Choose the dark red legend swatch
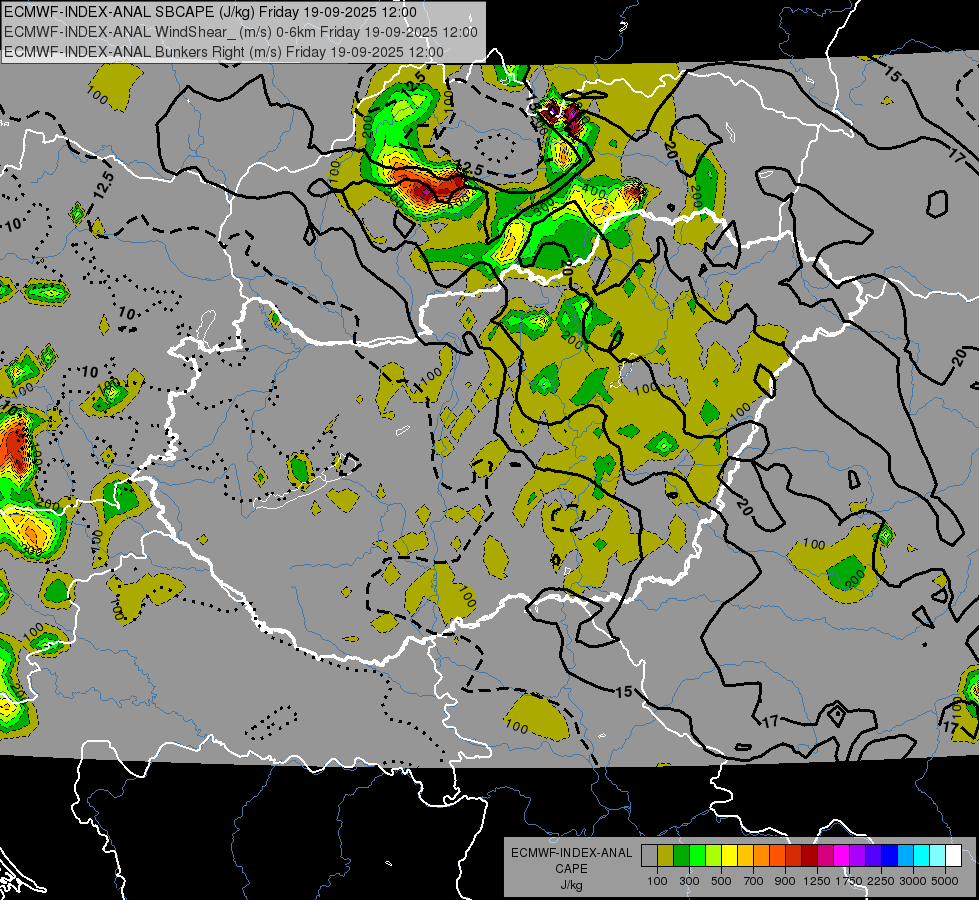Viewport: 979px width, 900px height. tap(809, 855)
